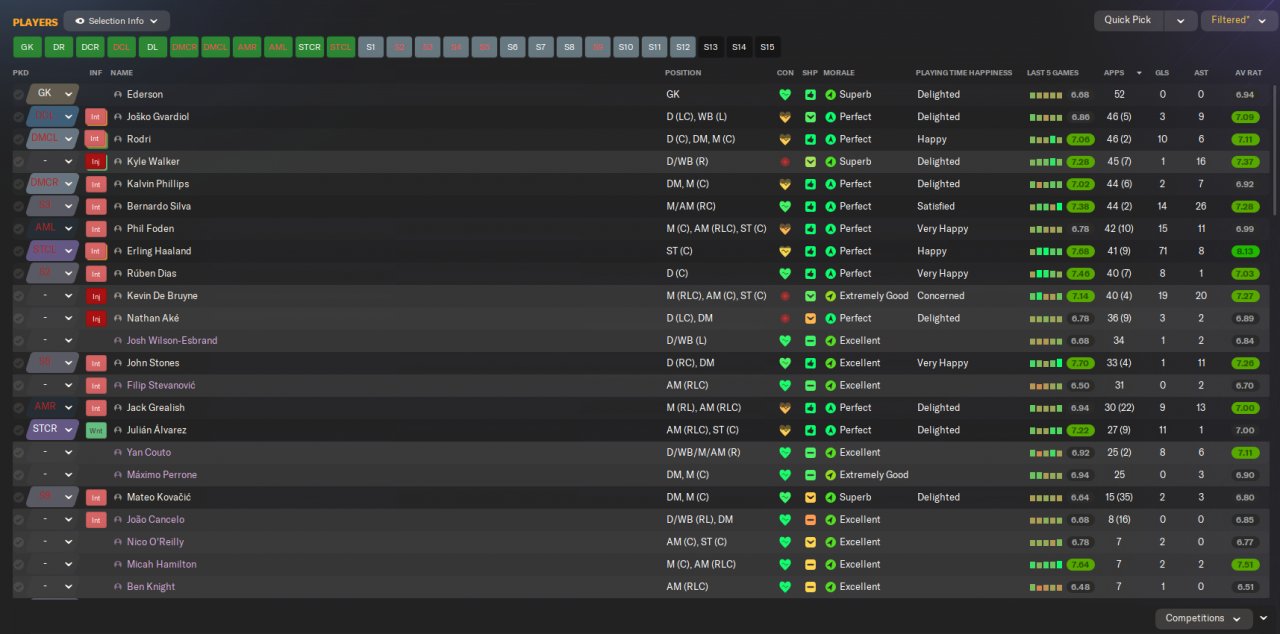This screenshot has width=1280, height=634.
Task: Select the S12 substitute slot
Action: pos(682,47)
